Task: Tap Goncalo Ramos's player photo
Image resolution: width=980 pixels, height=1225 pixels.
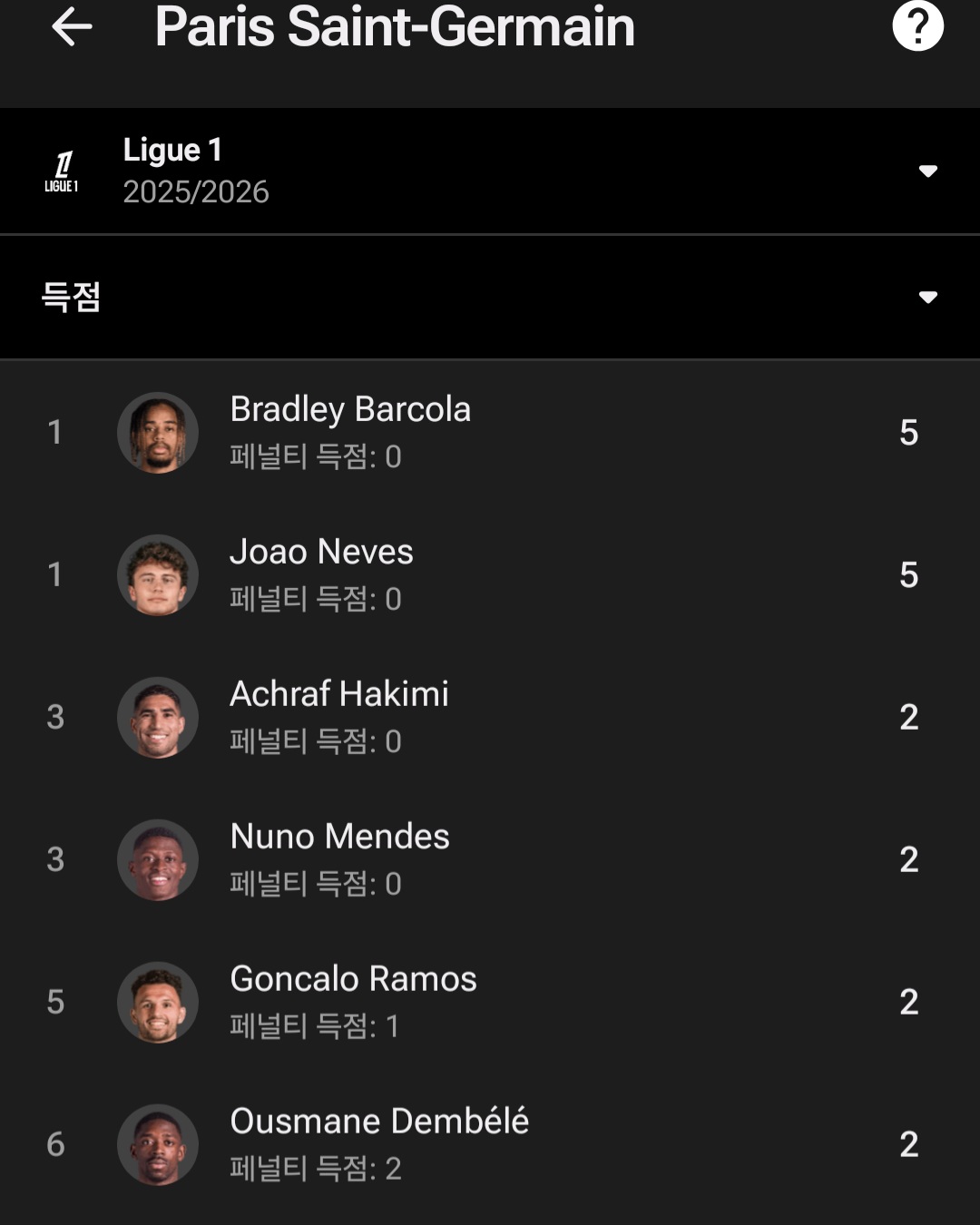Action: [x=158, y=1003]
